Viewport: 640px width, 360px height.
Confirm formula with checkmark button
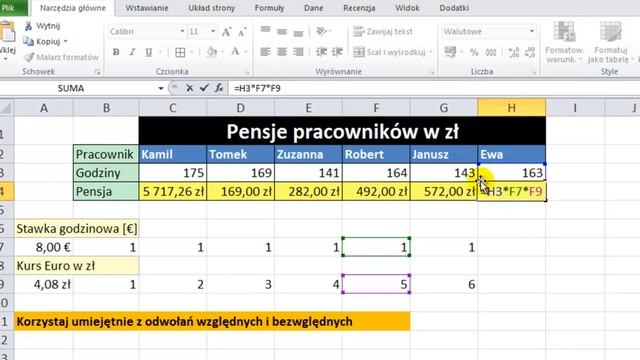204,88
